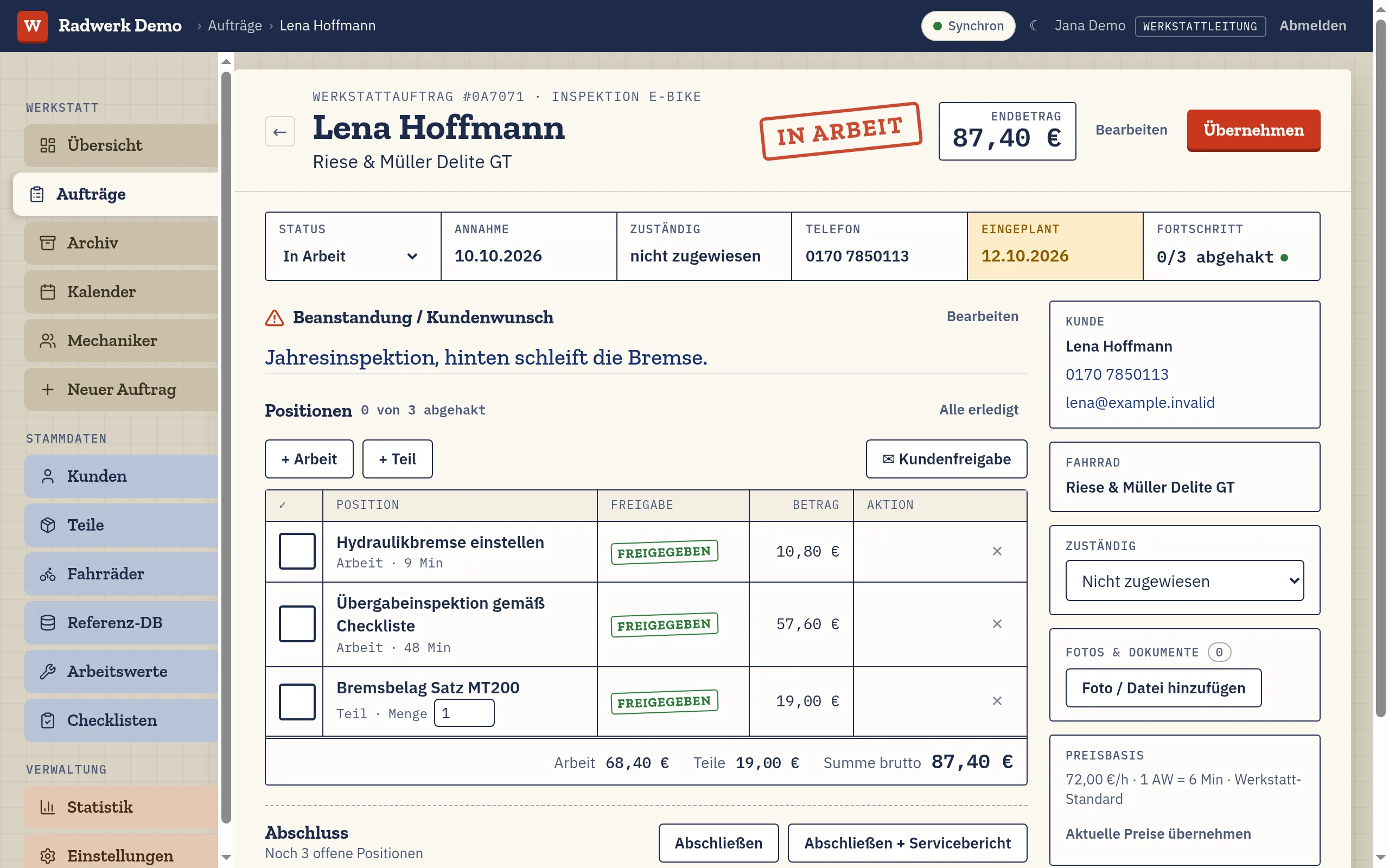Check off Bremsbelag Satz MT200
1389x868 pixels.
297,701
